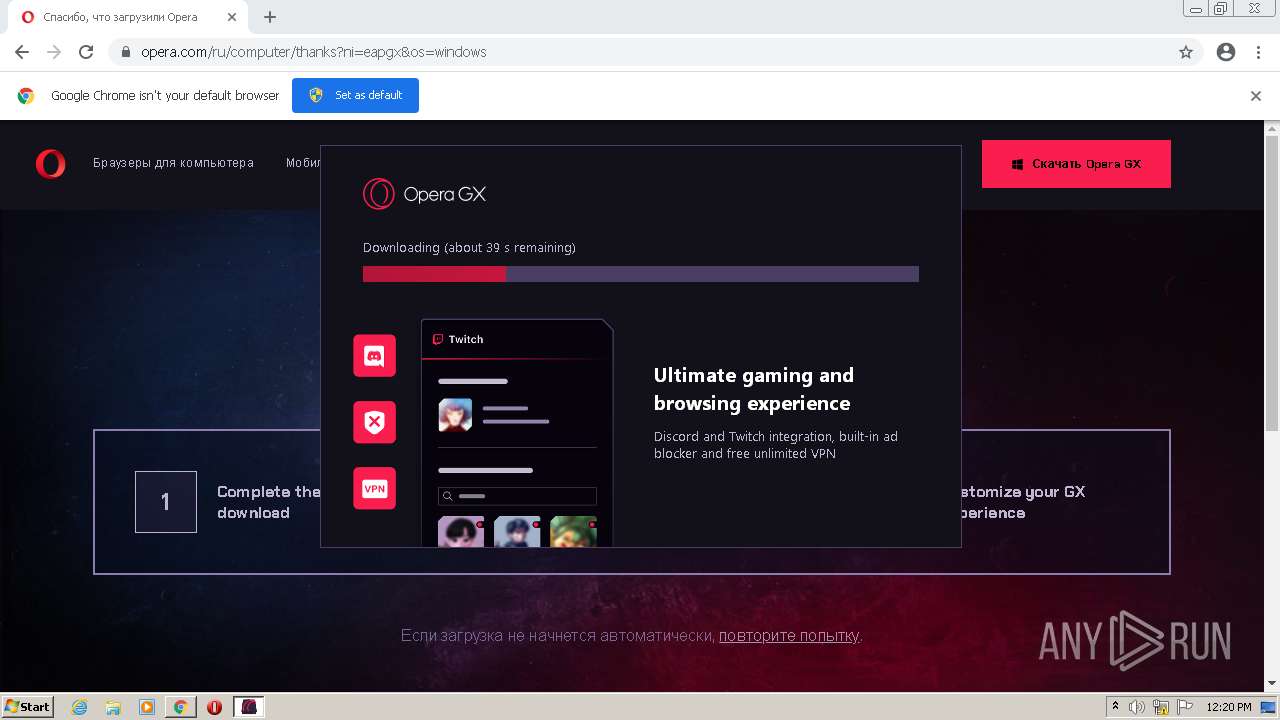The image size is (1280, 720).
Task: Click the Downloading status text
Action: coord(469,247)
